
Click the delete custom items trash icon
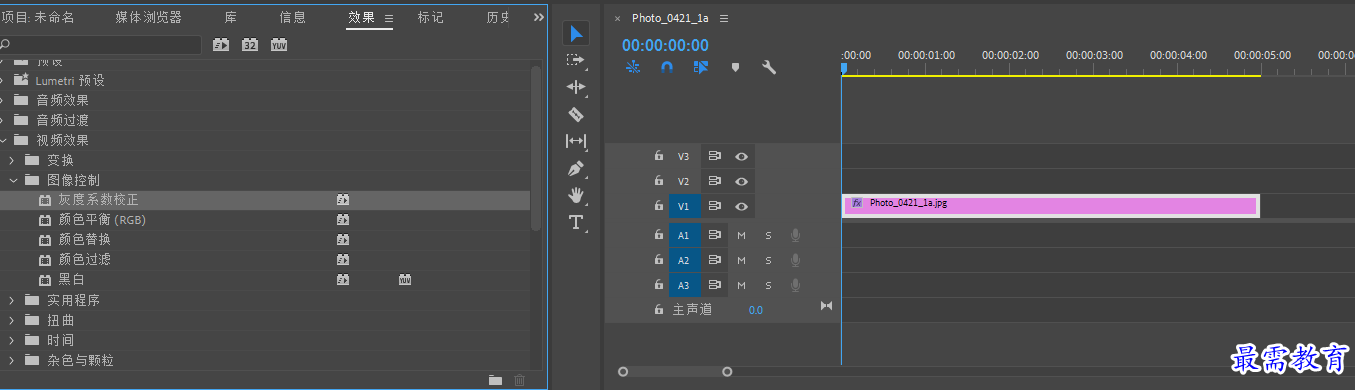519,380
